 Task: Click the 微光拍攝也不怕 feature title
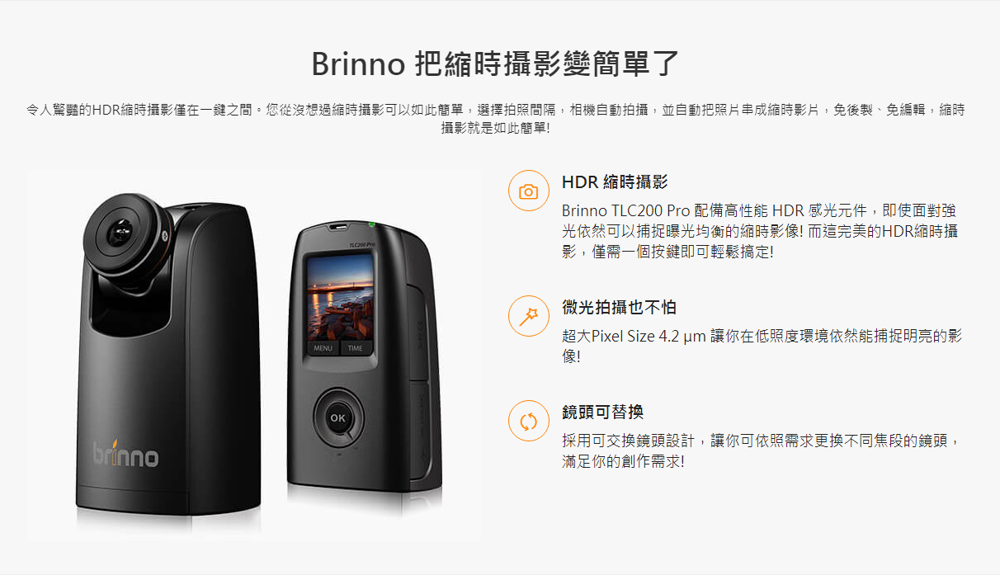(x=619, y=308)
